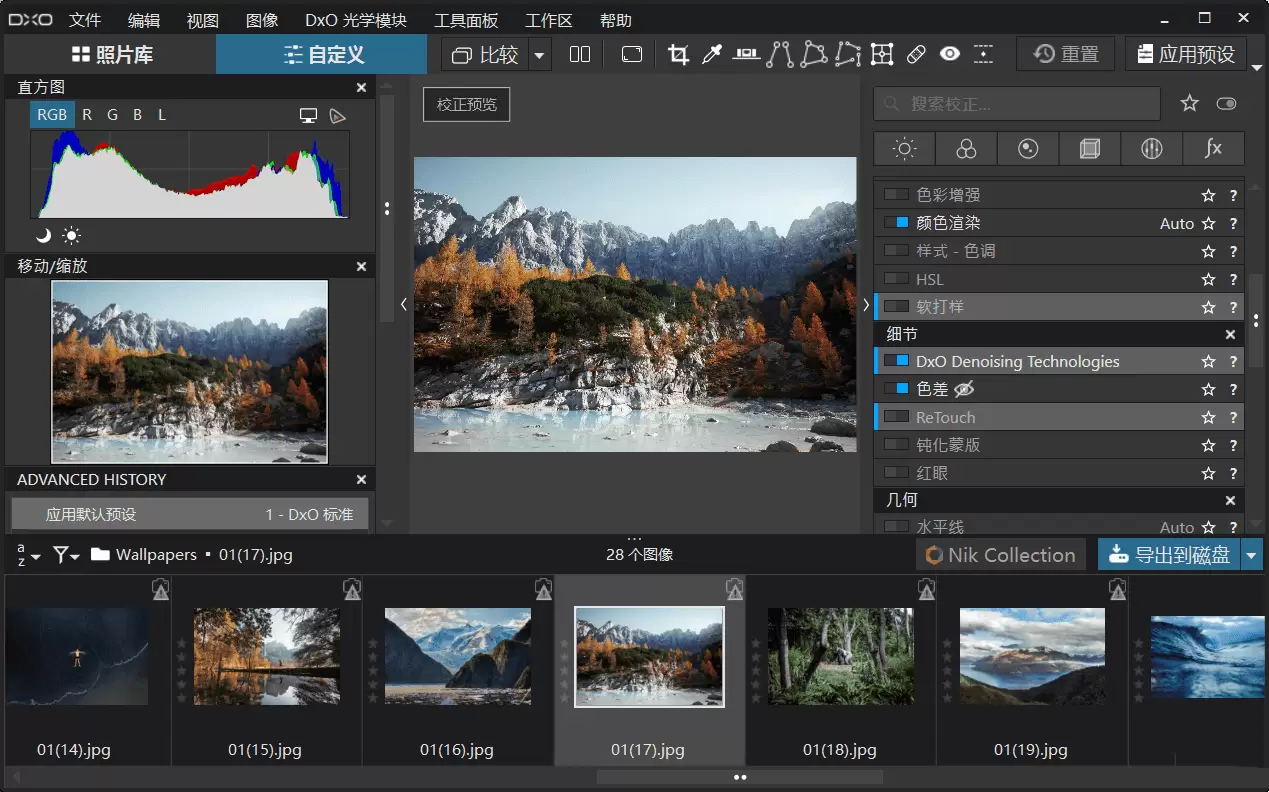Toggle highlight clipping sun icon
The height and width of the screenshot is (792, 1269).
click(x=71, y=236)
